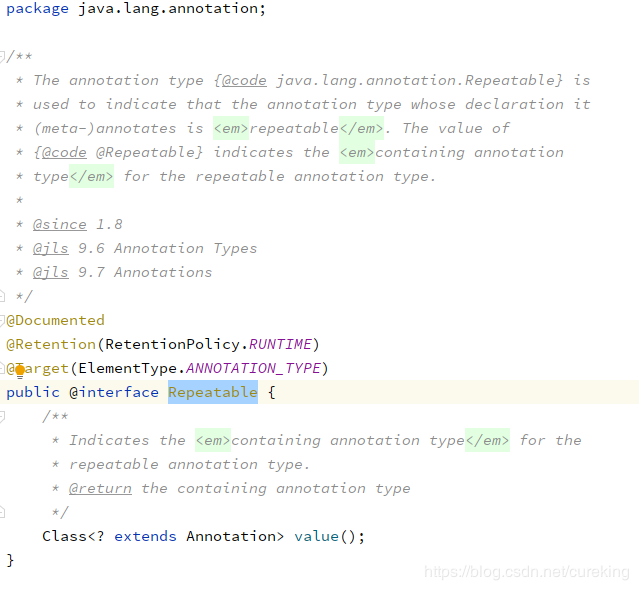Click the @Documented annotation
Screen dimensions: 639x590
coord(56,320)
